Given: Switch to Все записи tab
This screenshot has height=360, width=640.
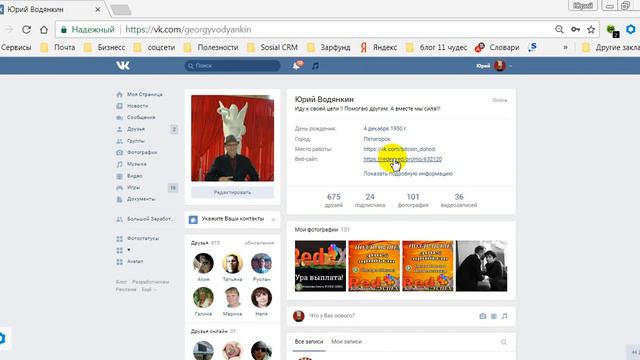Looking at the screenshot, I should click(x=309, y=342).
